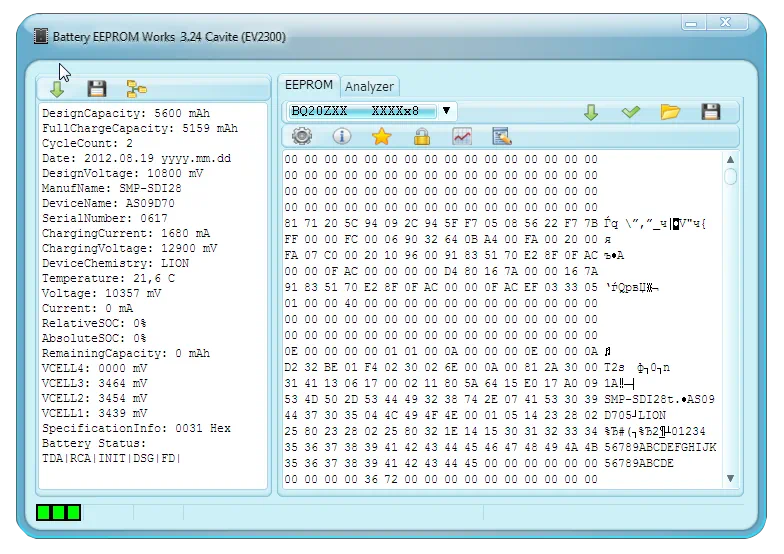Click the edit form pencil icon
Viewport: 784px width, 554px height.
point(501,137)
